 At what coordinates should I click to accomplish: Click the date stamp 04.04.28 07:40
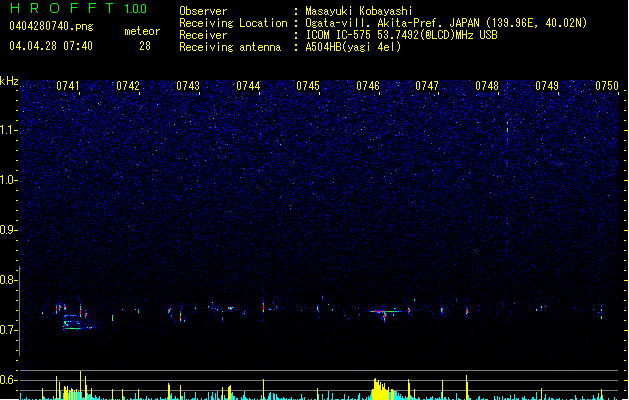[x=51, y=46]
